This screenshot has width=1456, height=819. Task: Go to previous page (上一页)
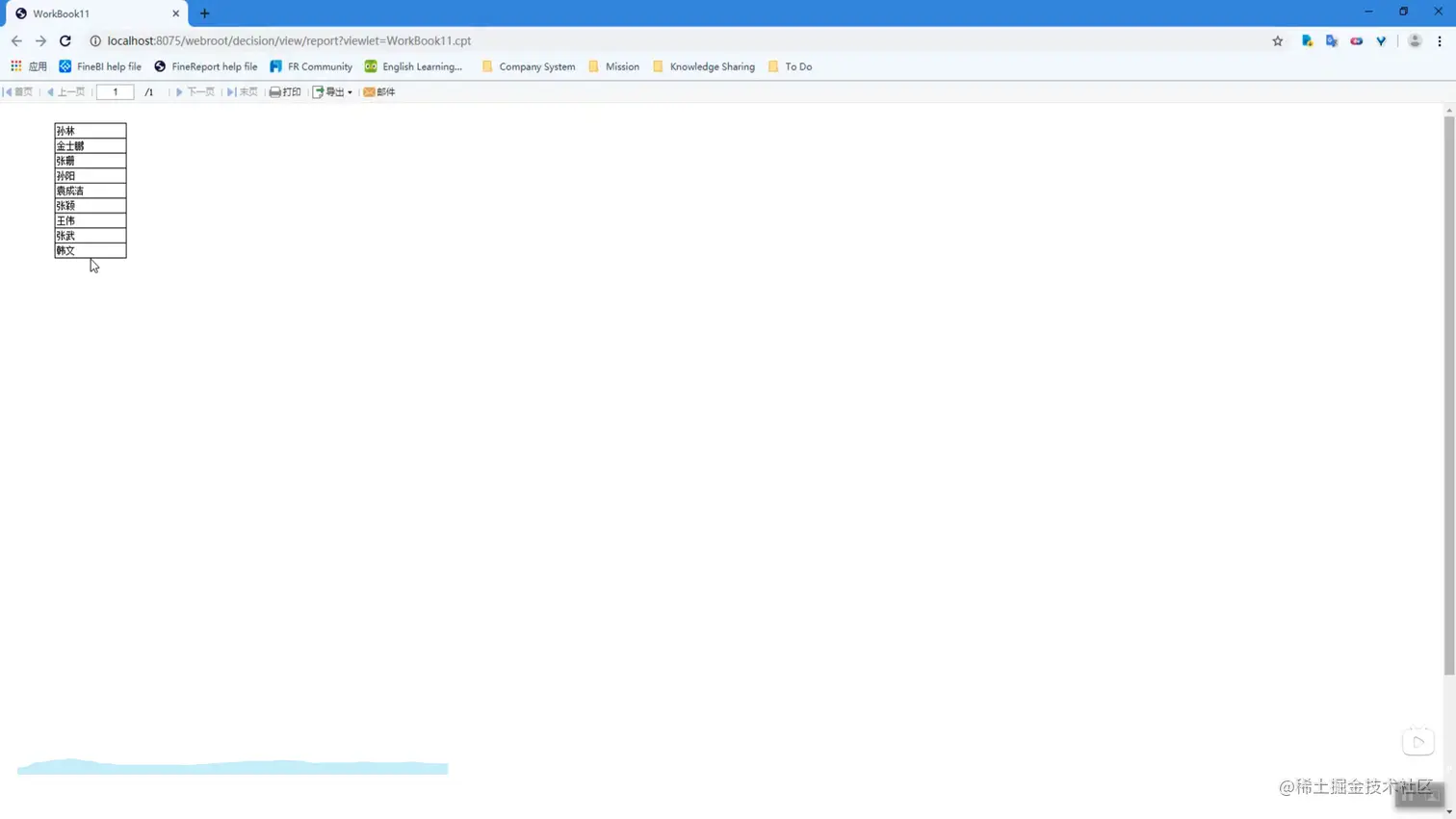click(65, 92)
